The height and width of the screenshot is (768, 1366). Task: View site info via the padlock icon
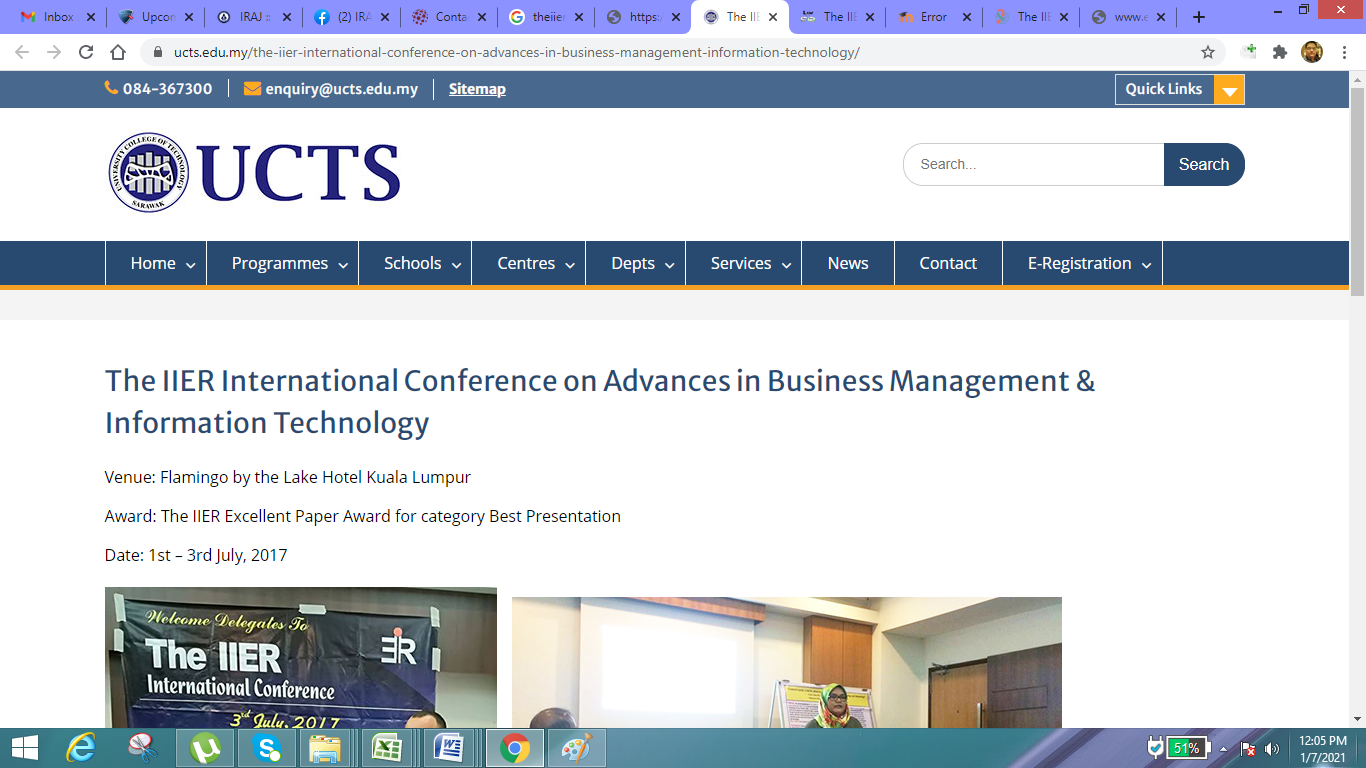pyautogui.click(x=157, y=52)
